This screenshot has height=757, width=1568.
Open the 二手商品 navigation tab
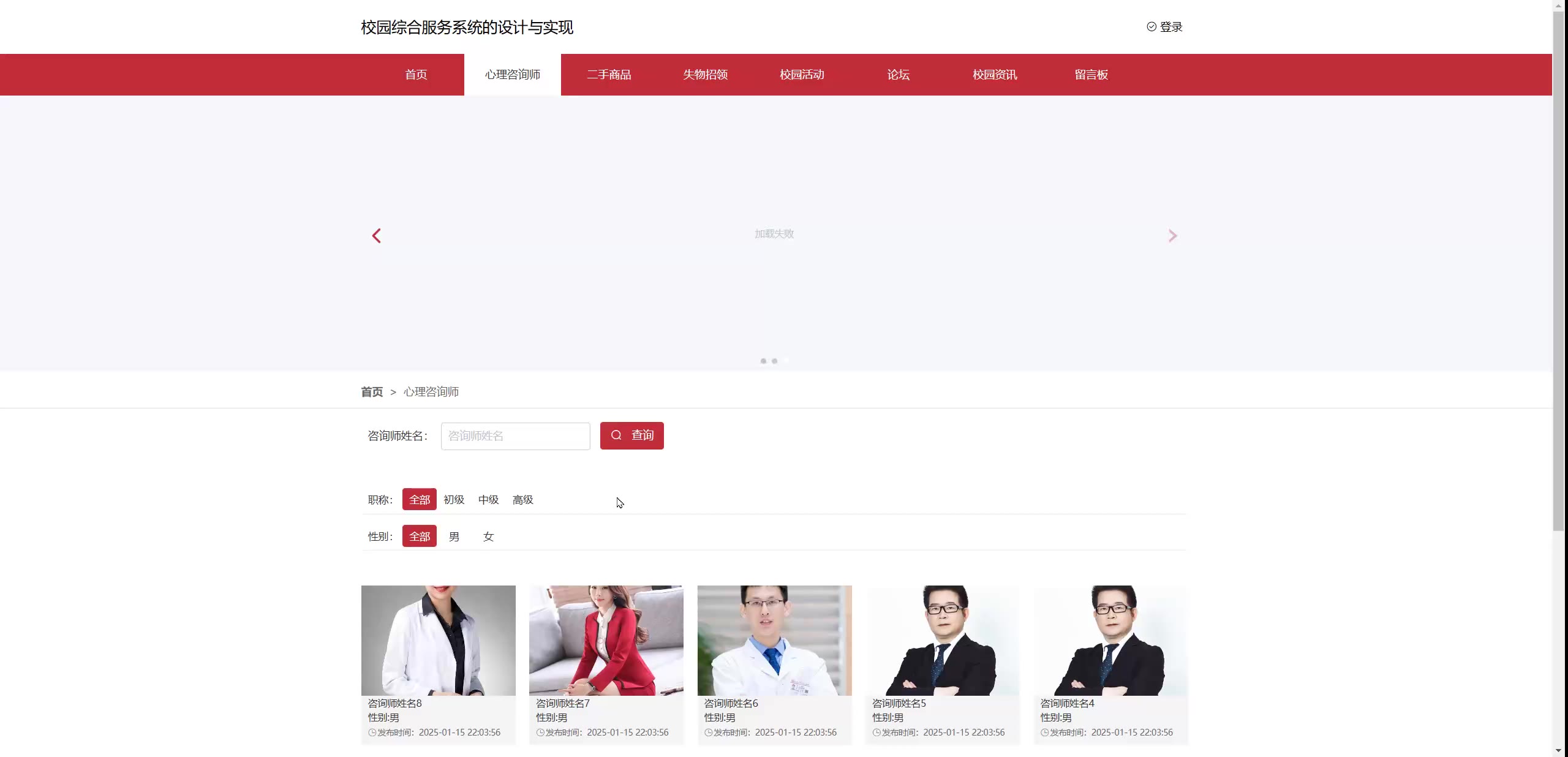[609, 75]
